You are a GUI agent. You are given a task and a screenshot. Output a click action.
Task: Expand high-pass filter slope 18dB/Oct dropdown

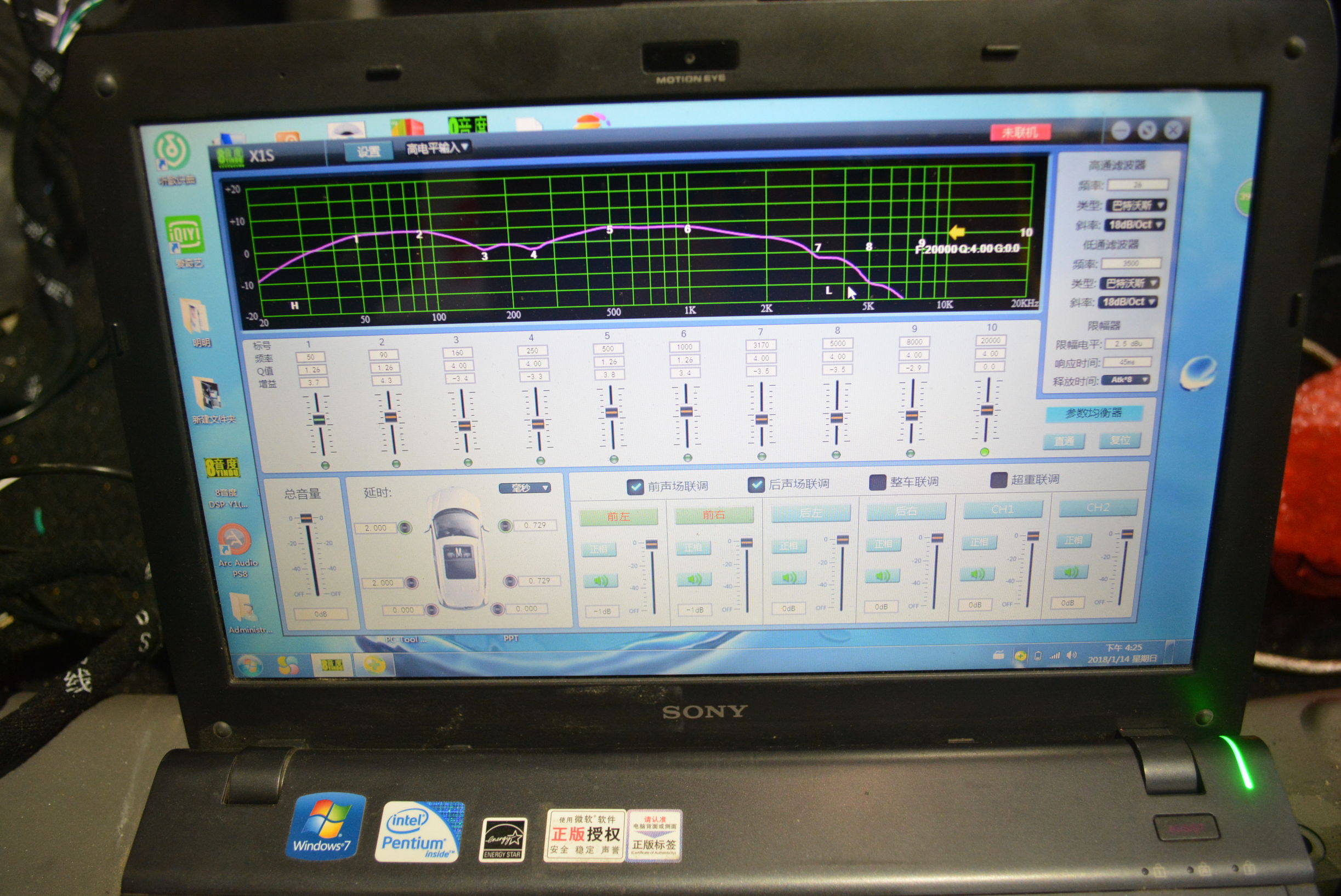1134,225
